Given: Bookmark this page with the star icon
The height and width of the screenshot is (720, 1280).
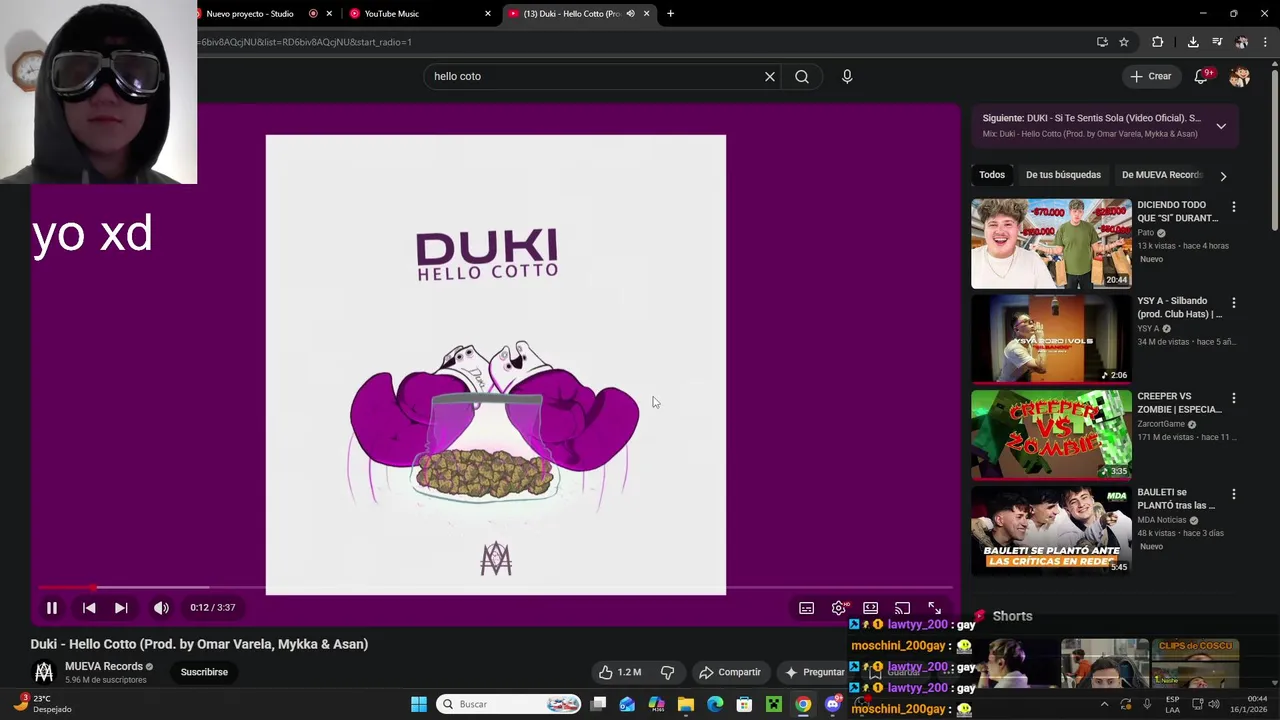Looking at the screenshot, I should tap(1124, 42).
